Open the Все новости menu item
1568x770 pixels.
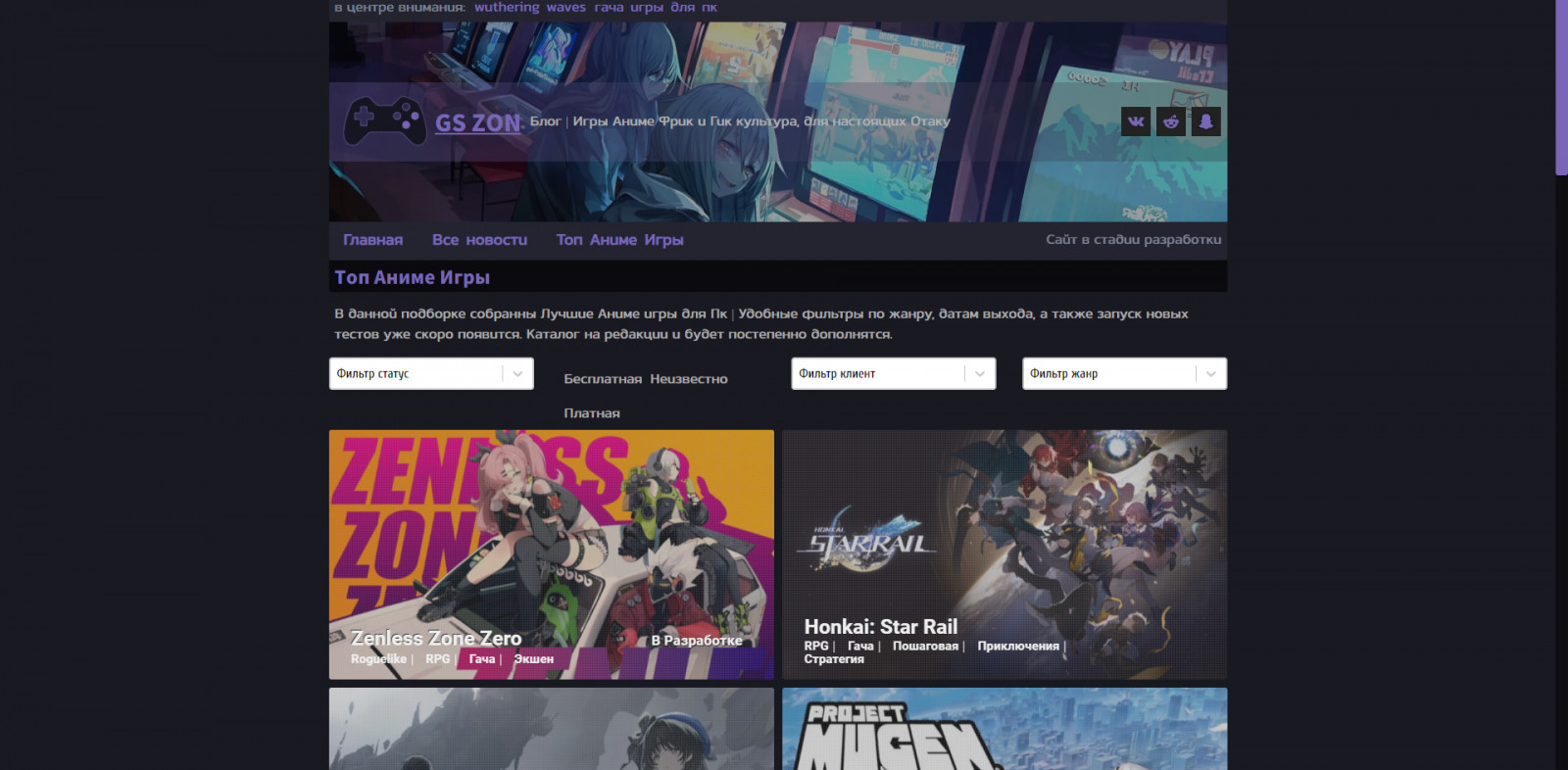(479, 240)
